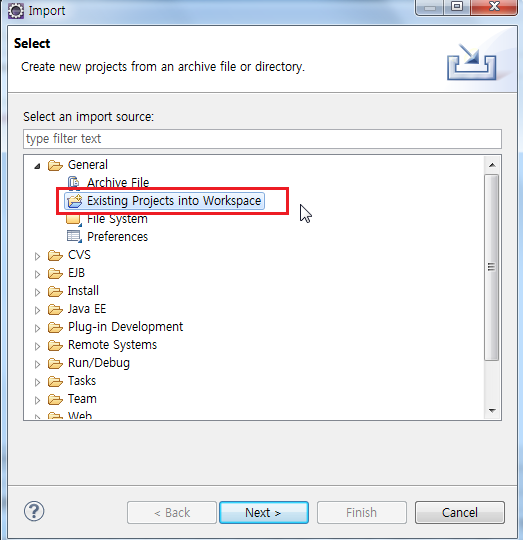Select the Archive File icon
523x540 pixels.
pos(74,183)
